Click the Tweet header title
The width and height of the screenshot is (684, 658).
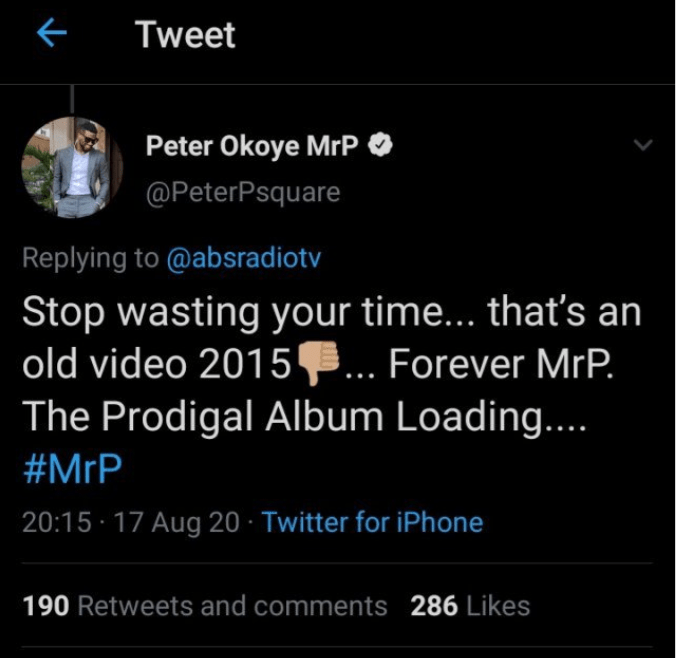click(186, 35)
